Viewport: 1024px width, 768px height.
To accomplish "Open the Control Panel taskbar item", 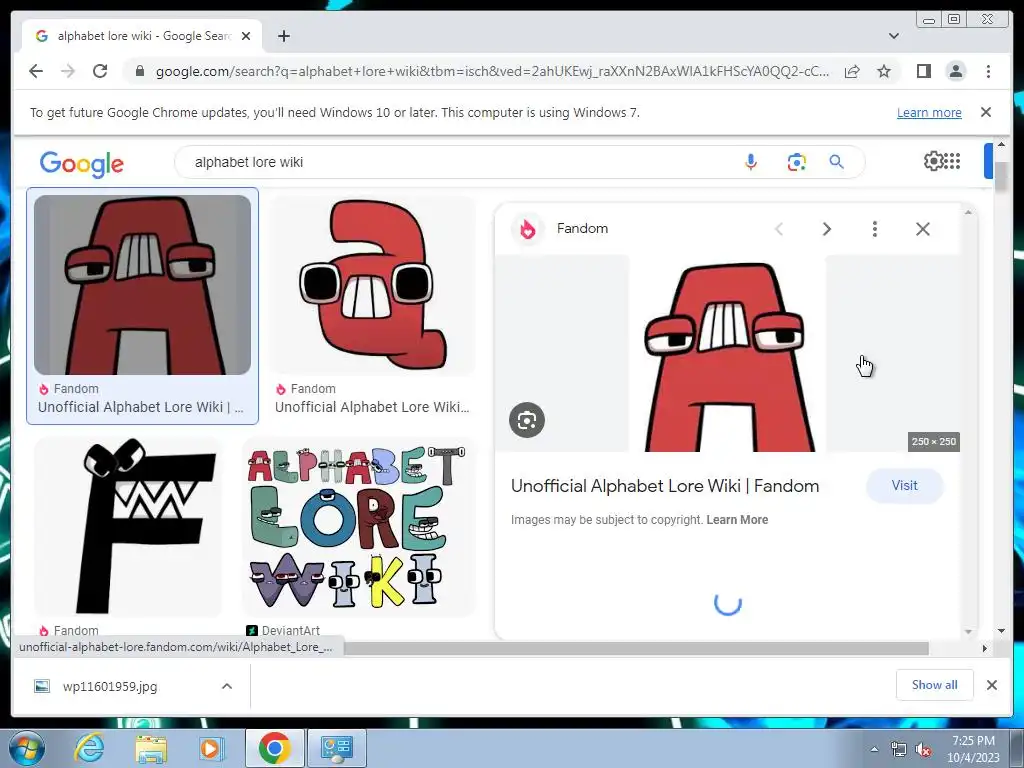I will [337, 748].
